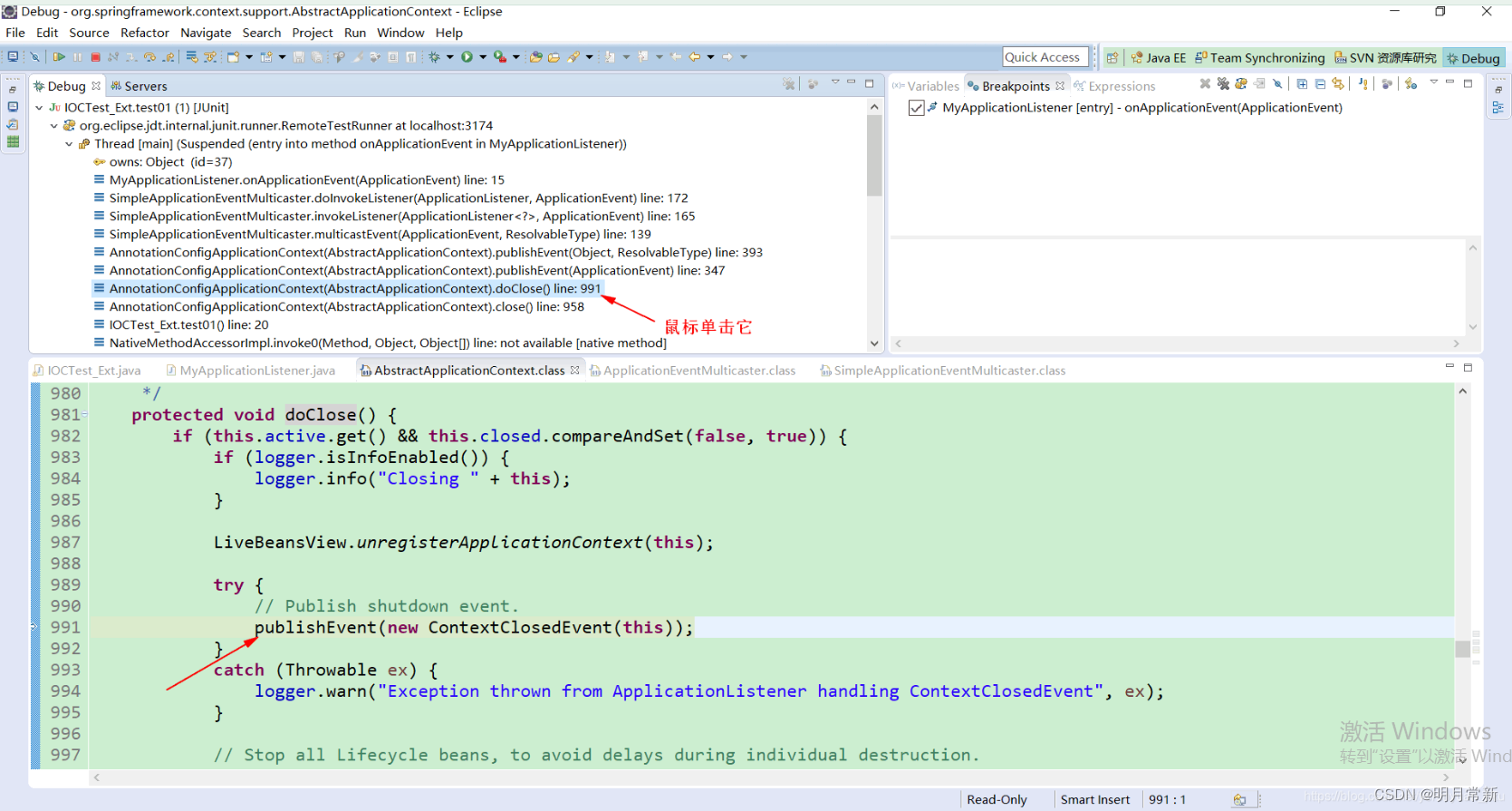Uncheck the MyApplicationListener breakpoint checkbox
The image size is (1512, 811).
click(x=916, y=108)
